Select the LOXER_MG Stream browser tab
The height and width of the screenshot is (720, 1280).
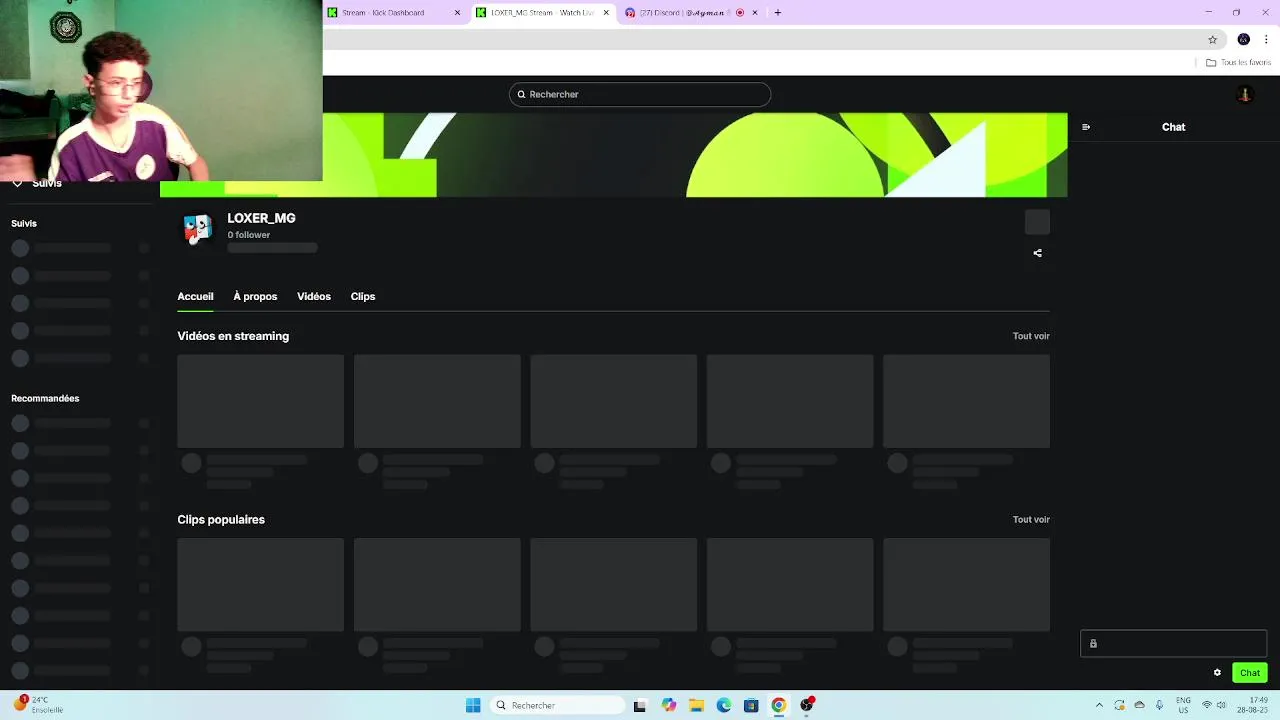coord(543,13)
